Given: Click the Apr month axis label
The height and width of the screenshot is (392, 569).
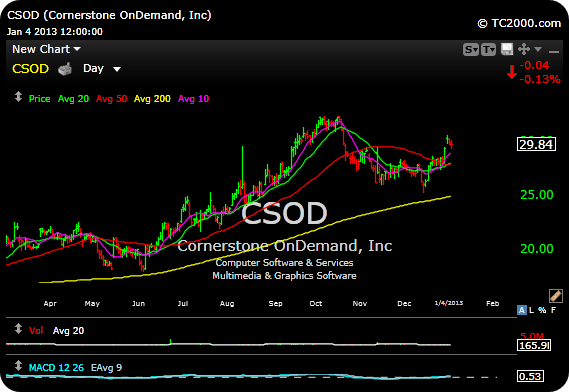Looking at the screenshot, I should [50, 303].
